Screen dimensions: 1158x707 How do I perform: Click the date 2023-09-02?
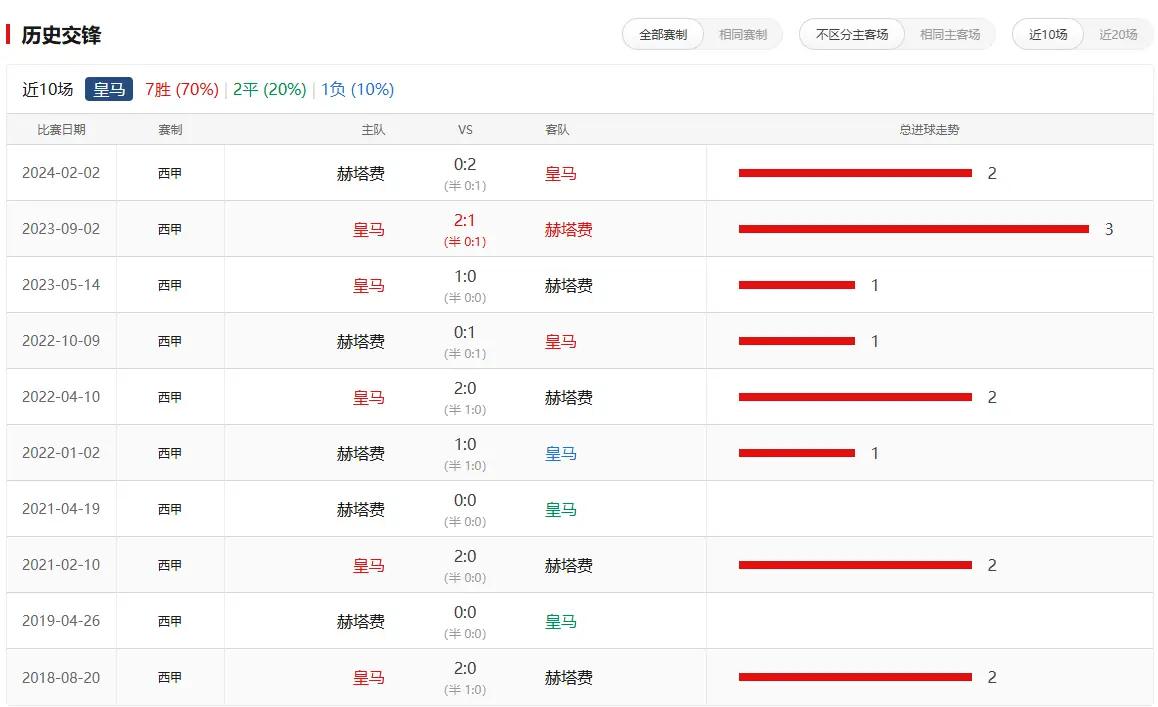[x=61, y=229]
